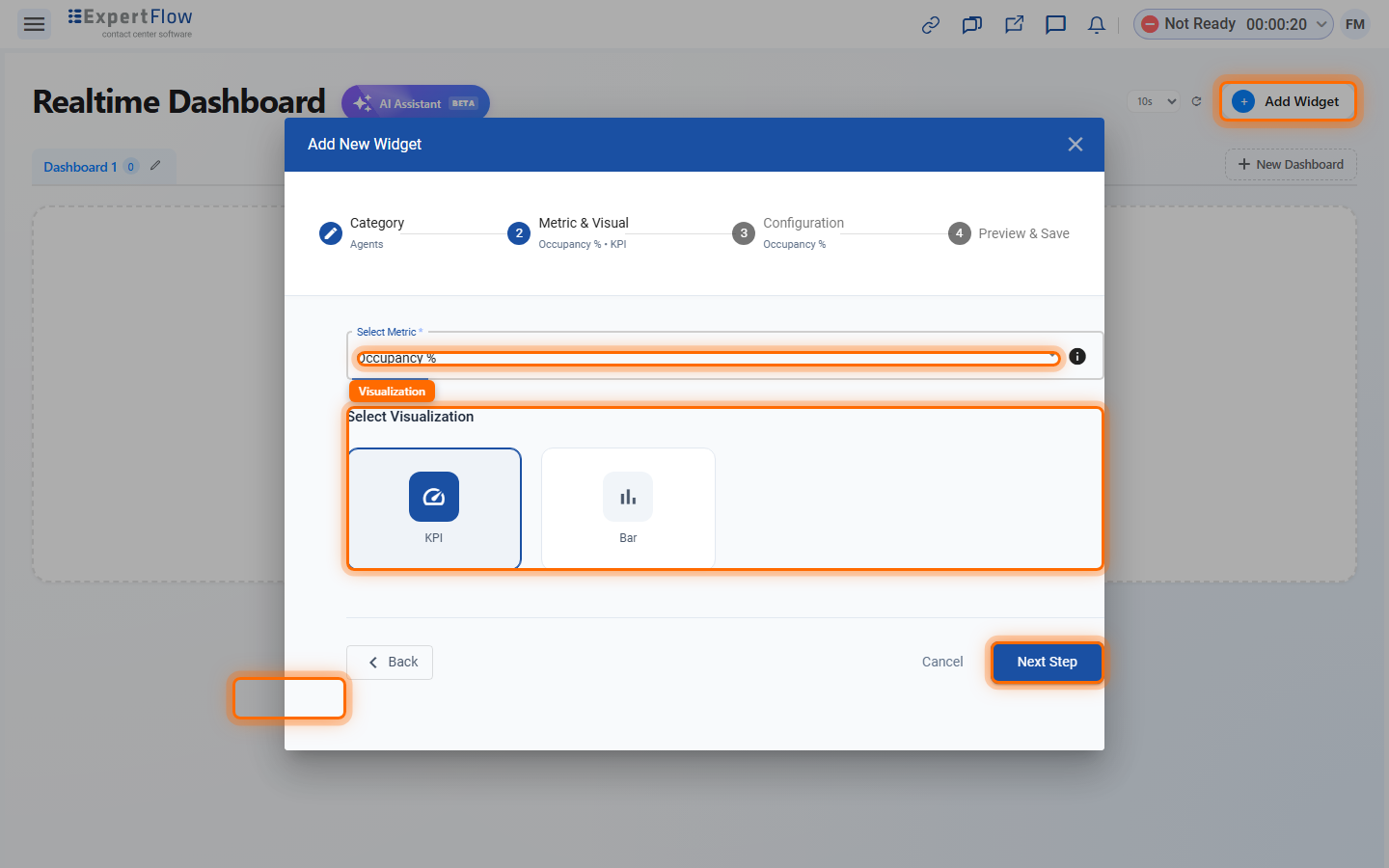Click Cancel in the widget dialog

[x=942, y=663]
